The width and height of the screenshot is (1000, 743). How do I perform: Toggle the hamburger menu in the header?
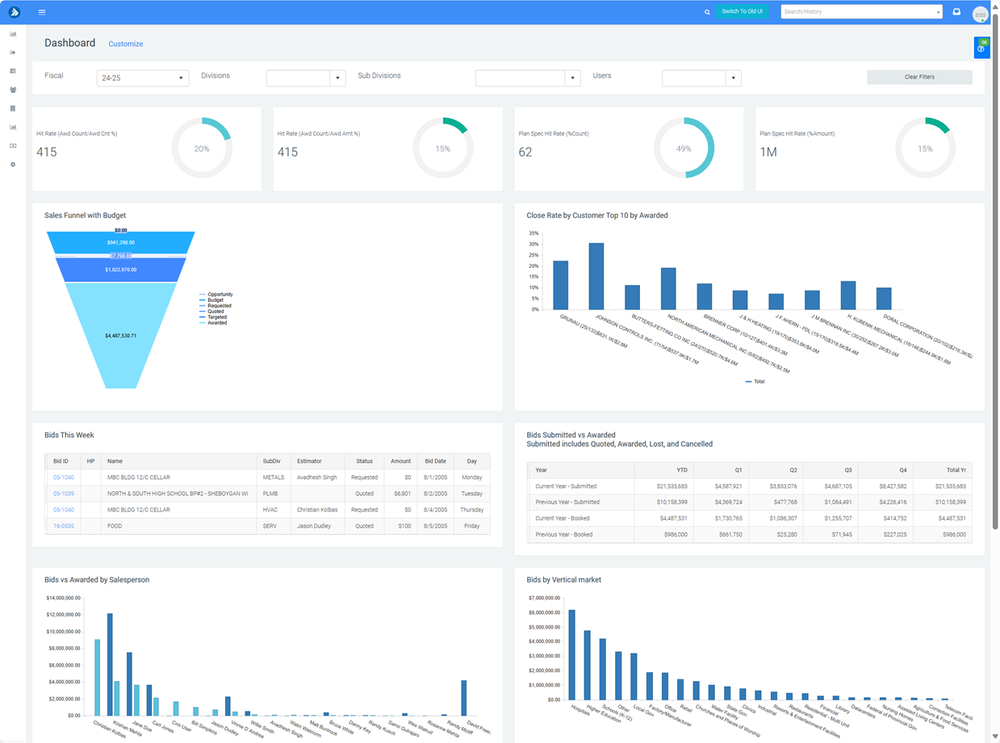41,12
